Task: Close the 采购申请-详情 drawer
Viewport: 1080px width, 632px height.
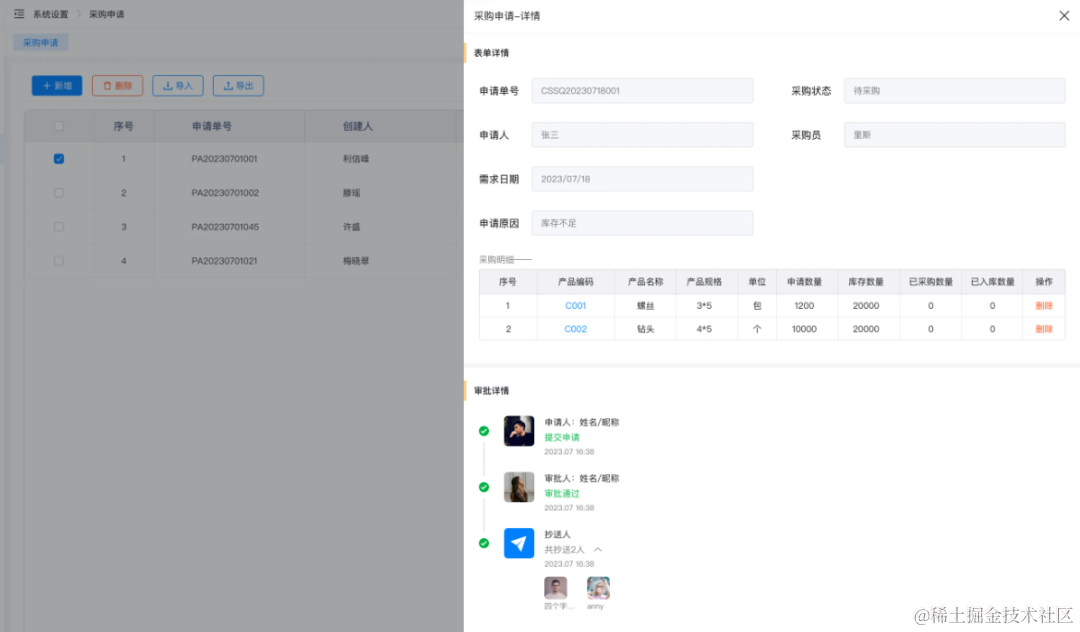Action: pyautogui.click(x=1064, y=16)
